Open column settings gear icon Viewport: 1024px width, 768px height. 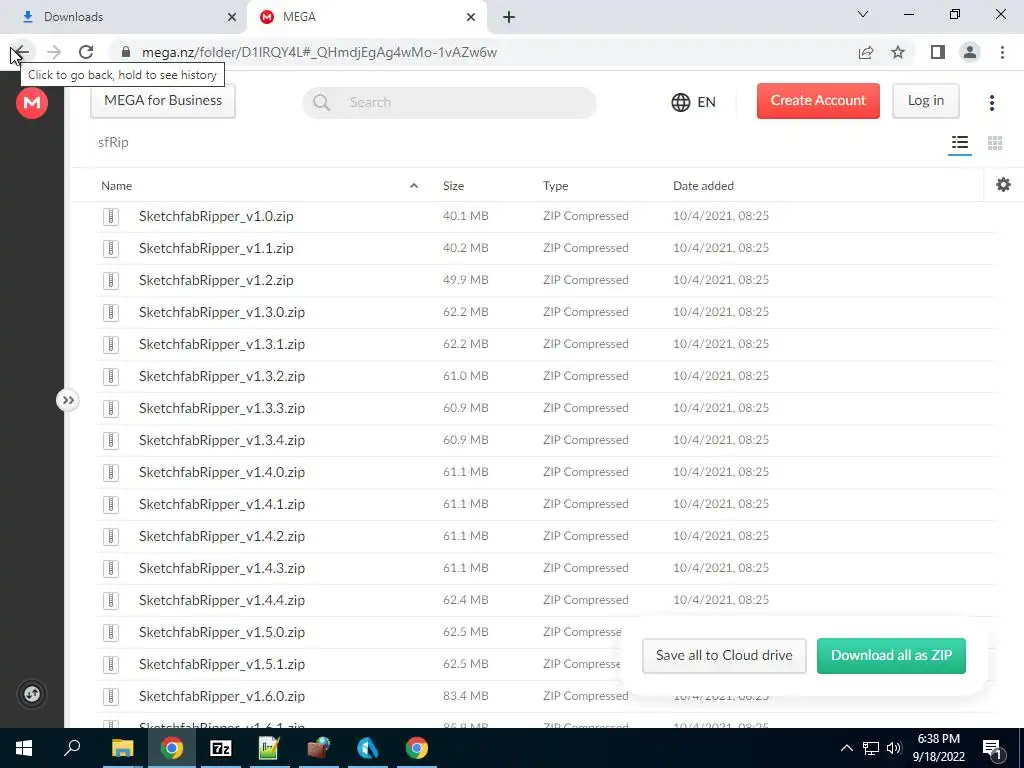[x=1003, y=185]
